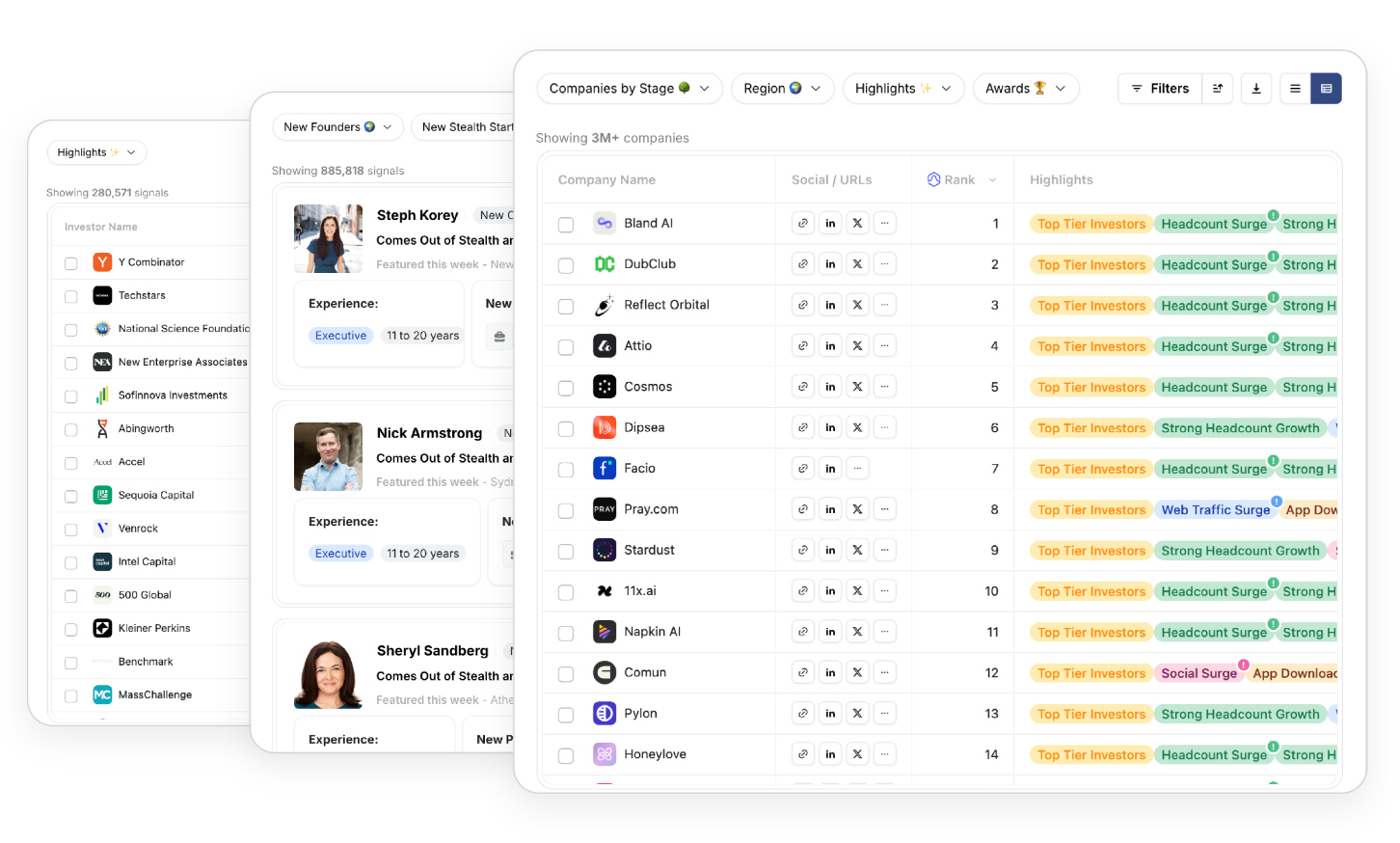This screenshot has height=843, width=1400.
Task: Open DubClub LinkedIn icon
Action: coord(830,263)
